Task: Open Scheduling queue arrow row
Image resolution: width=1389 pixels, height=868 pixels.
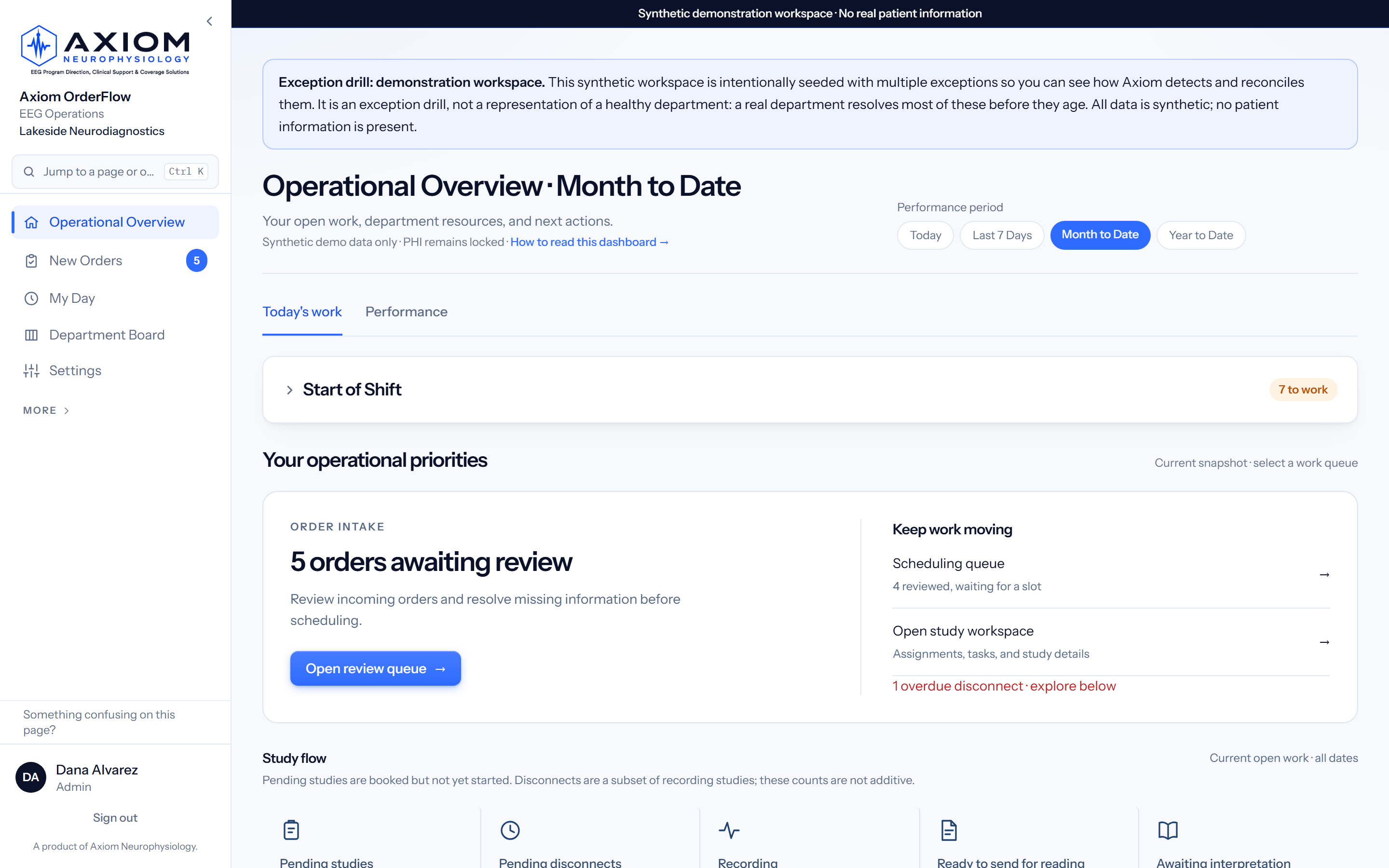Action: point(1111,575)
